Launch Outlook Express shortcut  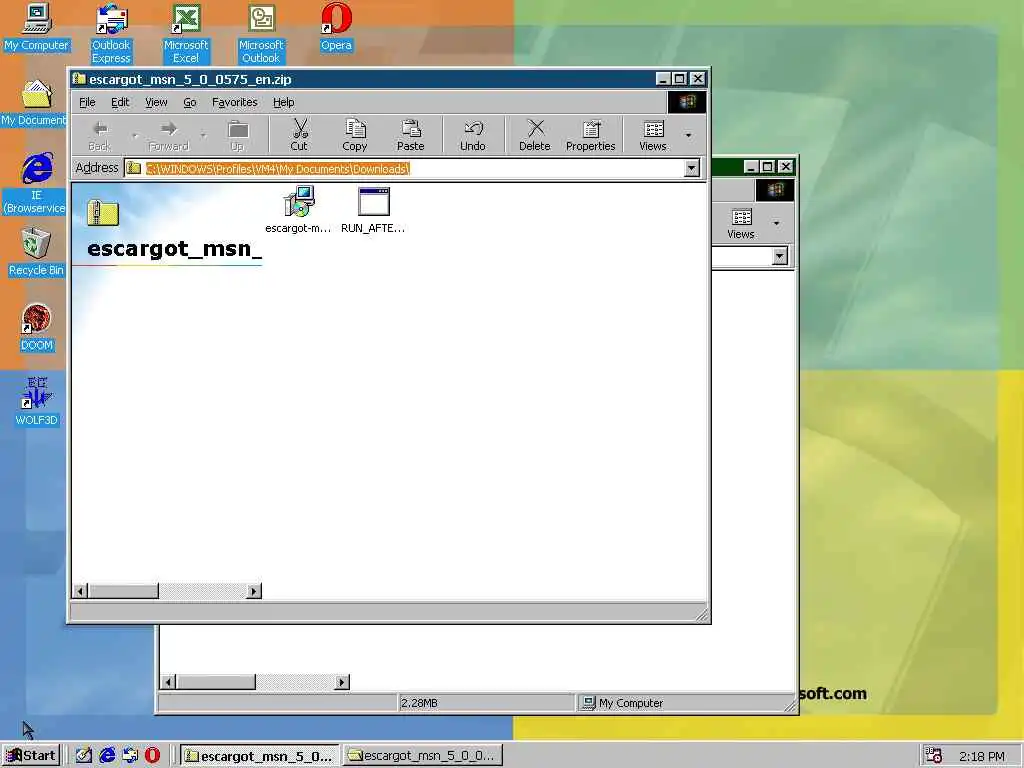(111, 34)
